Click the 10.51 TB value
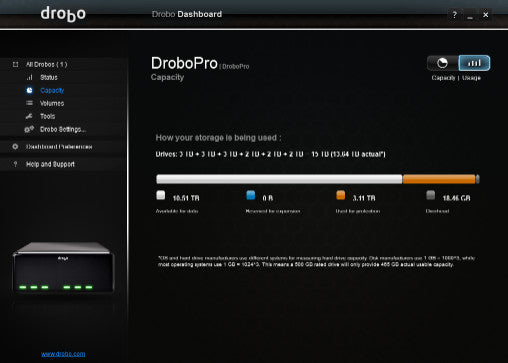The width and height of the screenshot is (508, 363). tap(186, 198)
